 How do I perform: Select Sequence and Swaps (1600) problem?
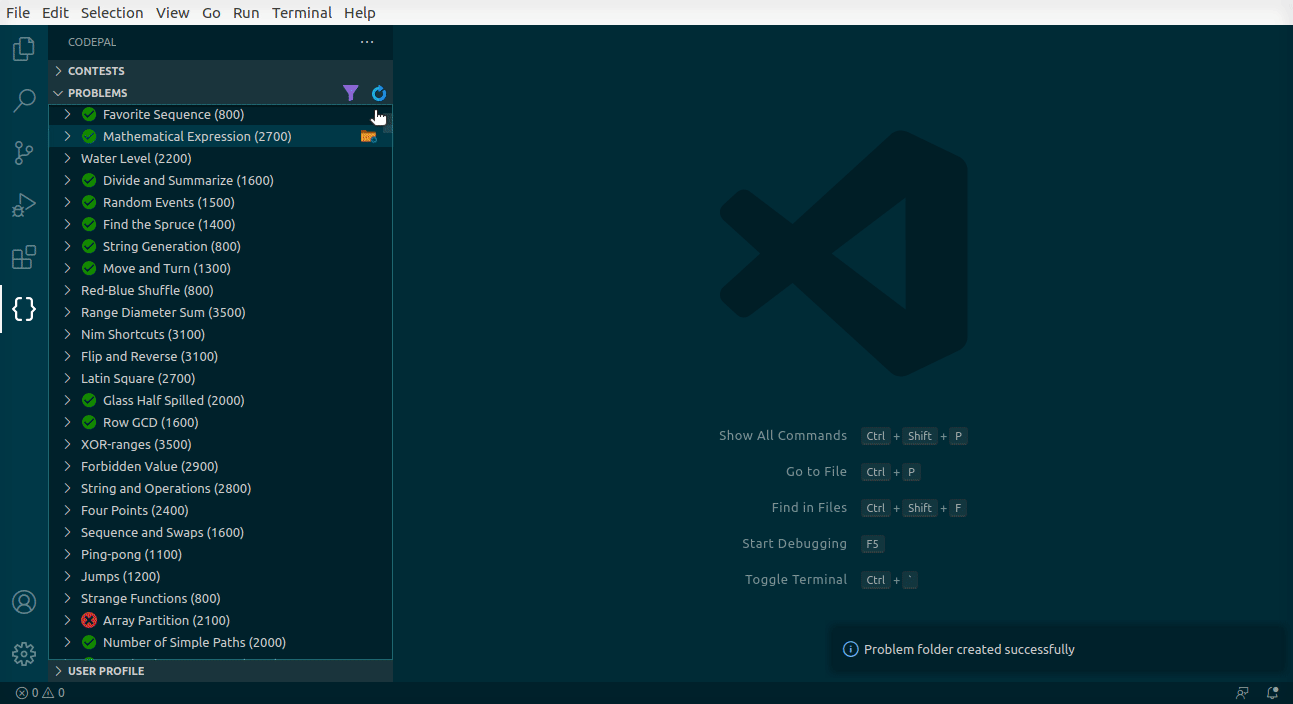220,532
